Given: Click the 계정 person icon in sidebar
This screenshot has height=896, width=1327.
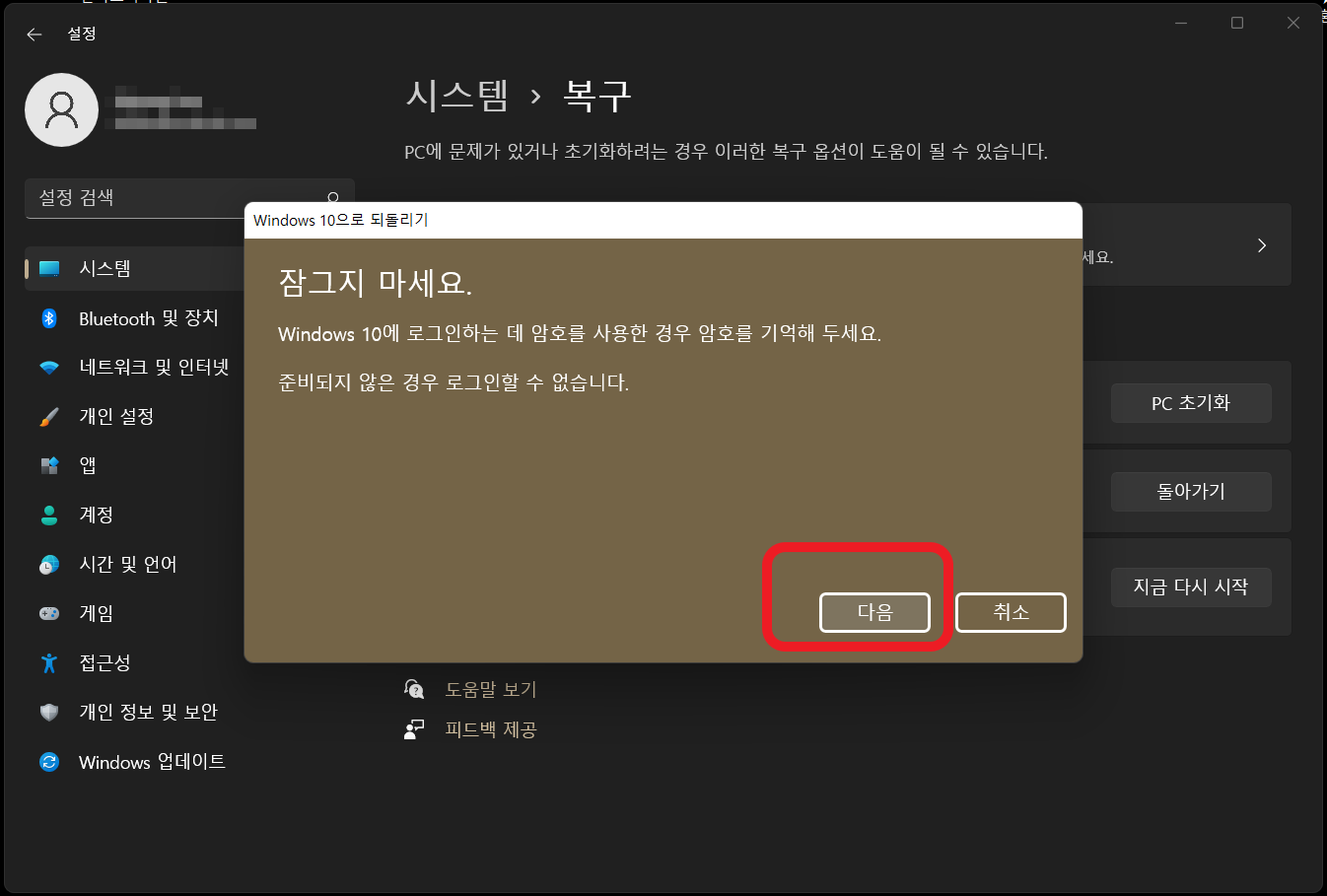Looking at the screenshot, I should [x=49, y=515].
